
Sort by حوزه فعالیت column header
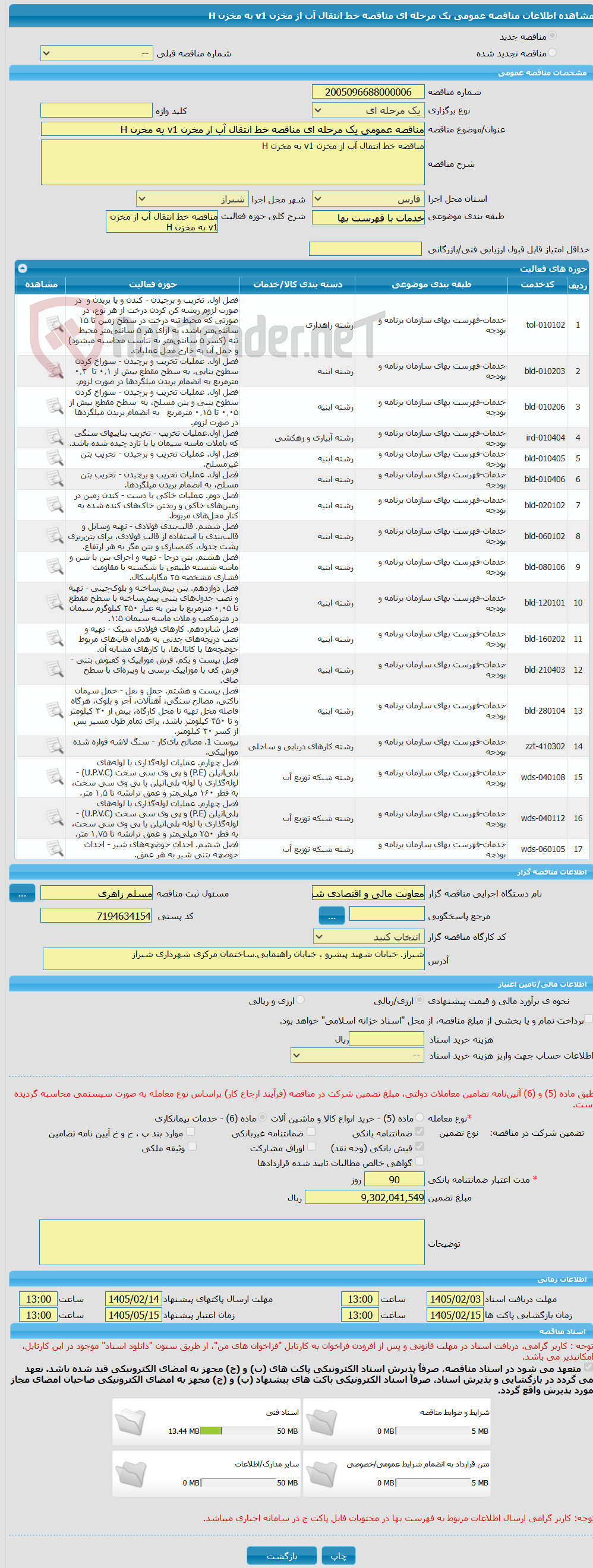click(153, 284)
